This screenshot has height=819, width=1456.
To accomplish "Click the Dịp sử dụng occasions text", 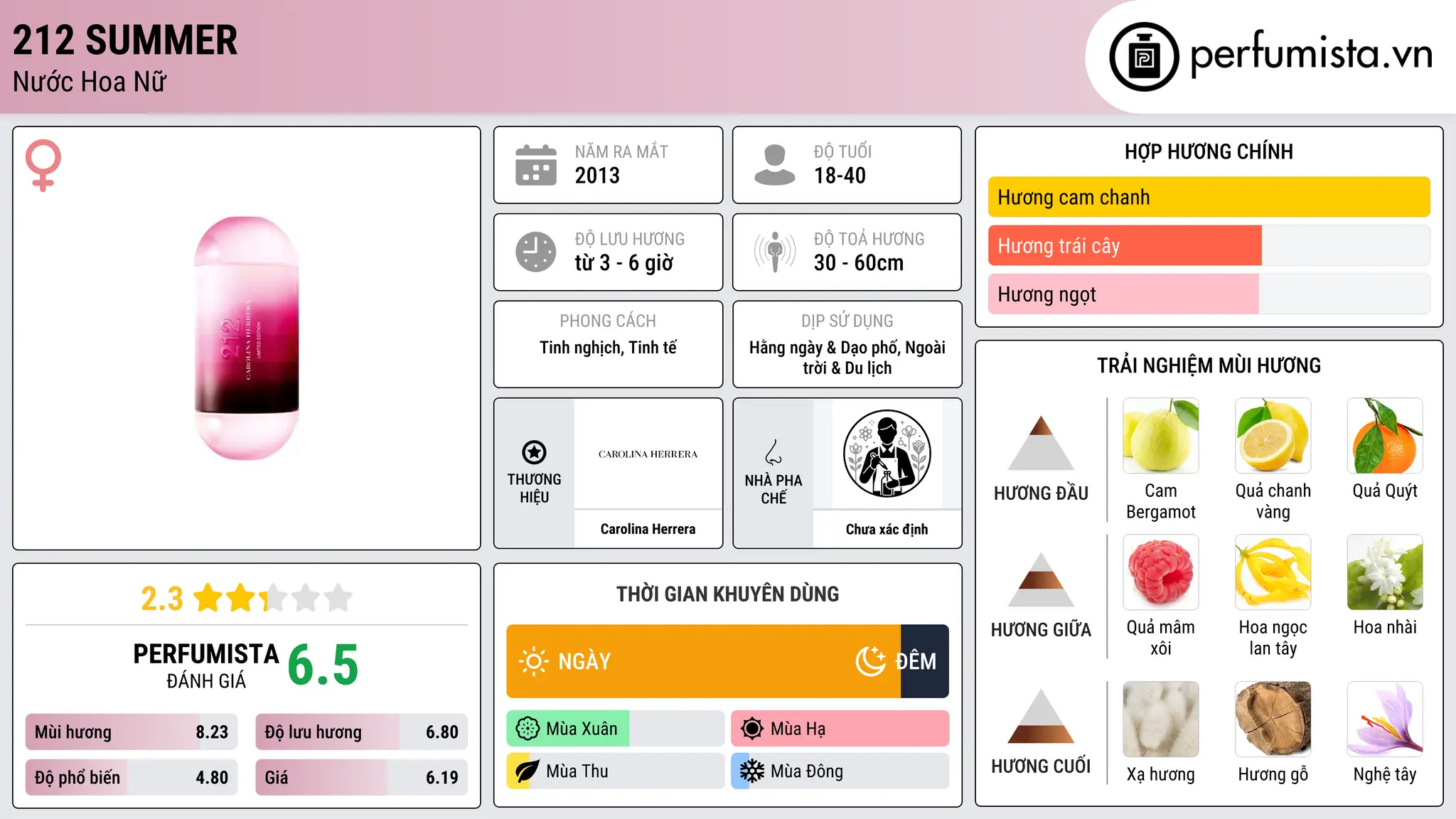I will click(847, 358).
